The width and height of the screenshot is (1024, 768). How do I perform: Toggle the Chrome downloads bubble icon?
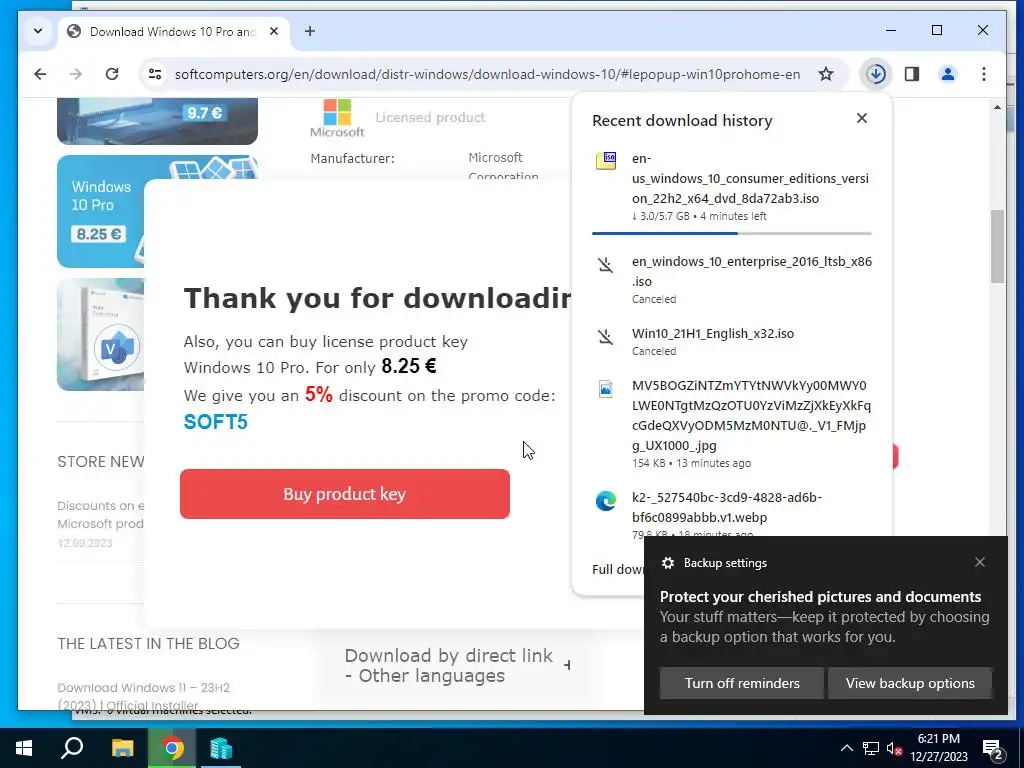876,74
